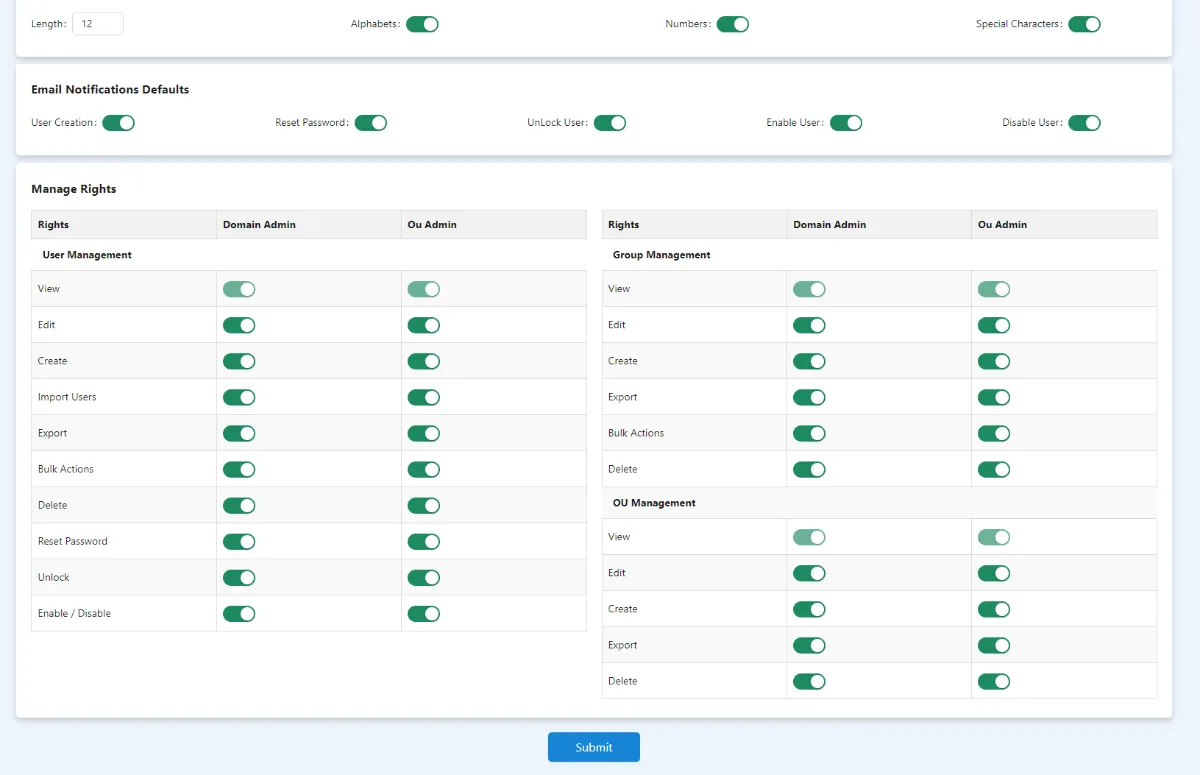Toggle Reset Password right for Domain Admin
The width and height of the screenshot is (1200, 775).
tap(239, 541)
